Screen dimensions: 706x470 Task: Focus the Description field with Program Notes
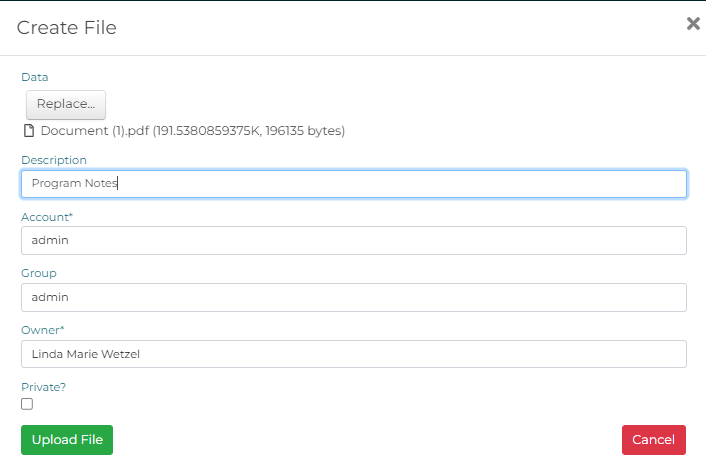click(x=353, y=184)
